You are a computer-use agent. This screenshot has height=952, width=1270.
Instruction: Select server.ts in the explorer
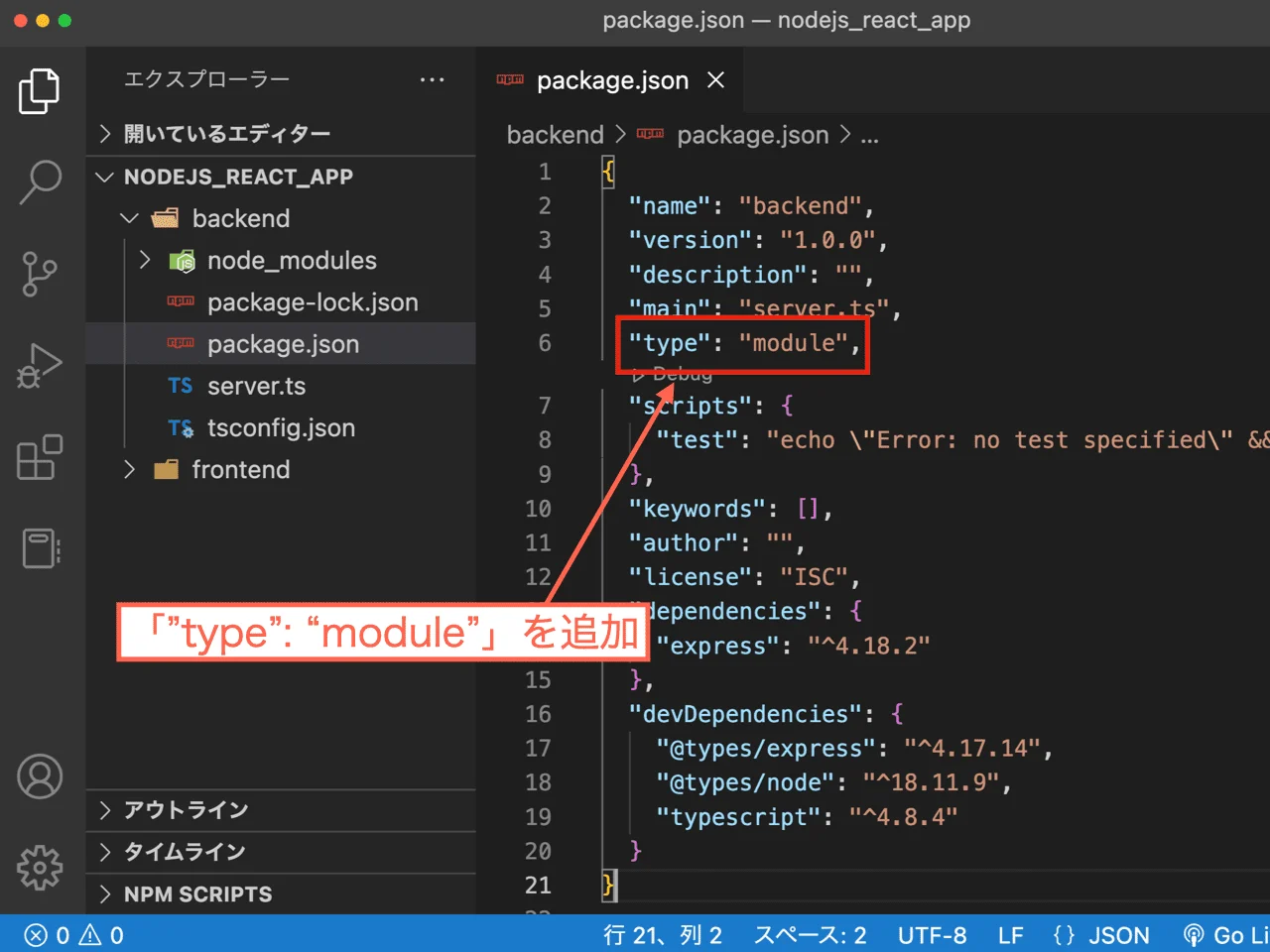pyautogui.click(x=256, y=386)
